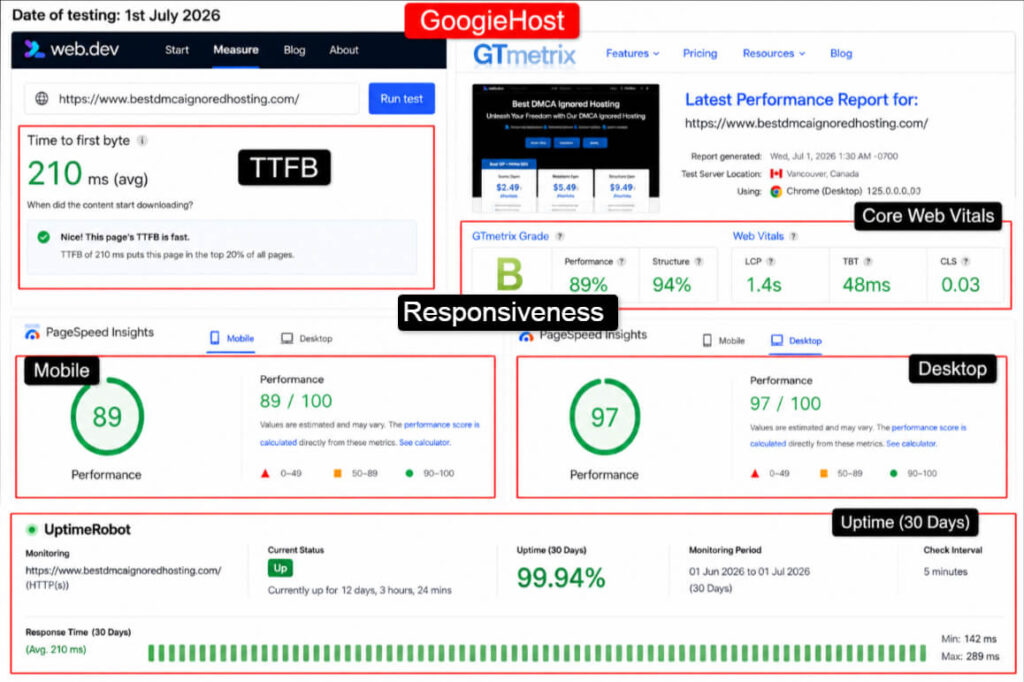Click the '94%' Structure score

pos(671,285)
